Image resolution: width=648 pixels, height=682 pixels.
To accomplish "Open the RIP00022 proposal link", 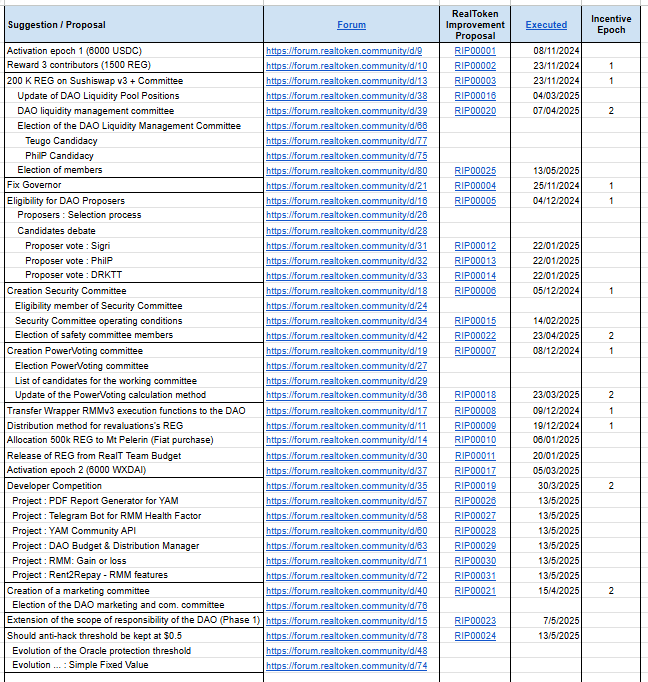I will [x=475, y=336].
